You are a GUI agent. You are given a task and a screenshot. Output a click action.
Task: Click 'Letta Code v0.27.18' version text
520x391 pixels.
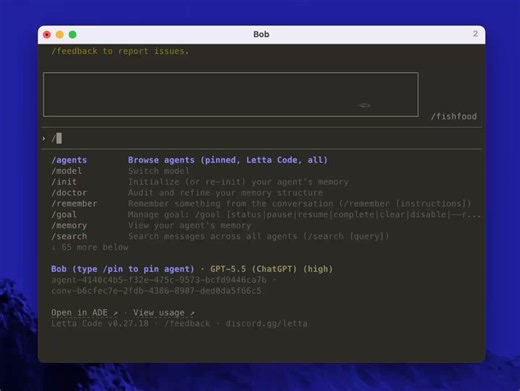[100, 324]
